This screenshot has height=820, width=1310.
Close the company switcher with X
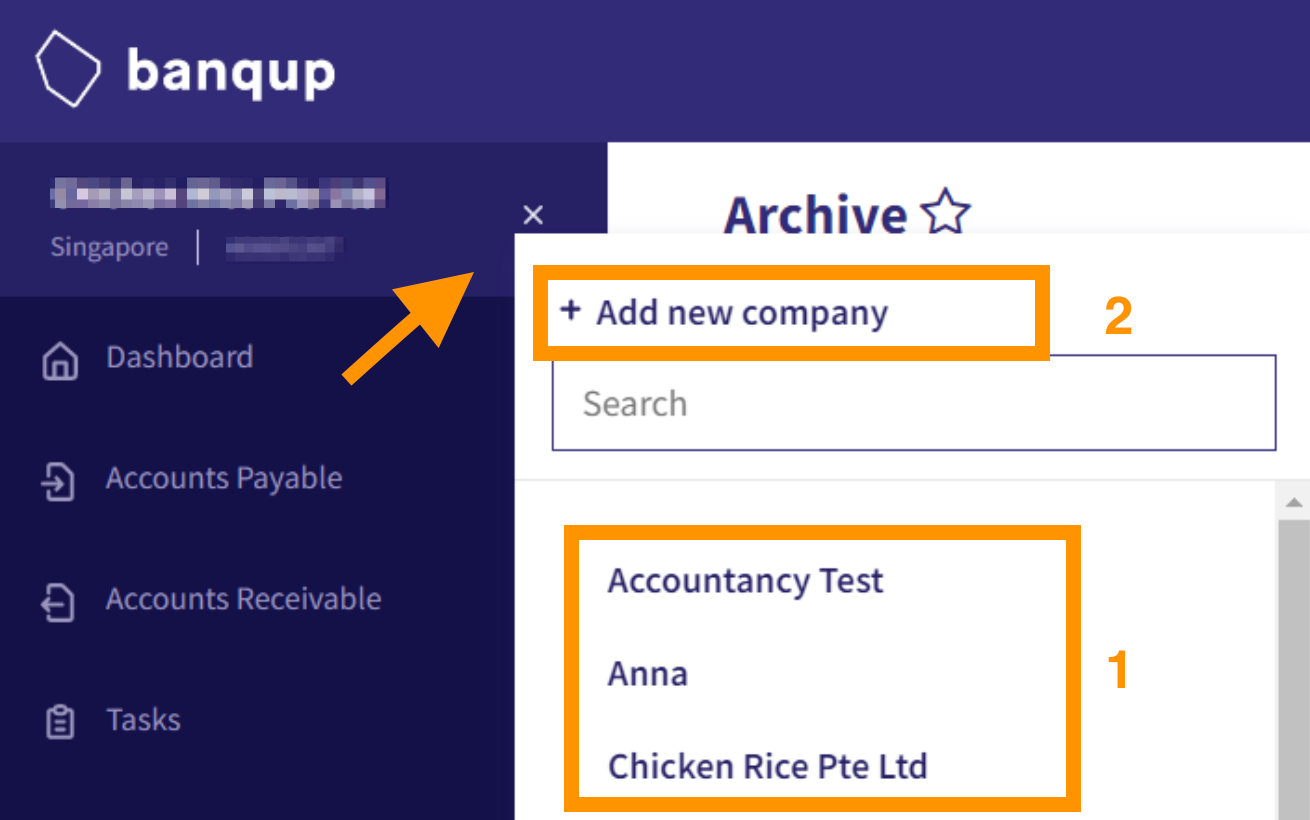533,214
